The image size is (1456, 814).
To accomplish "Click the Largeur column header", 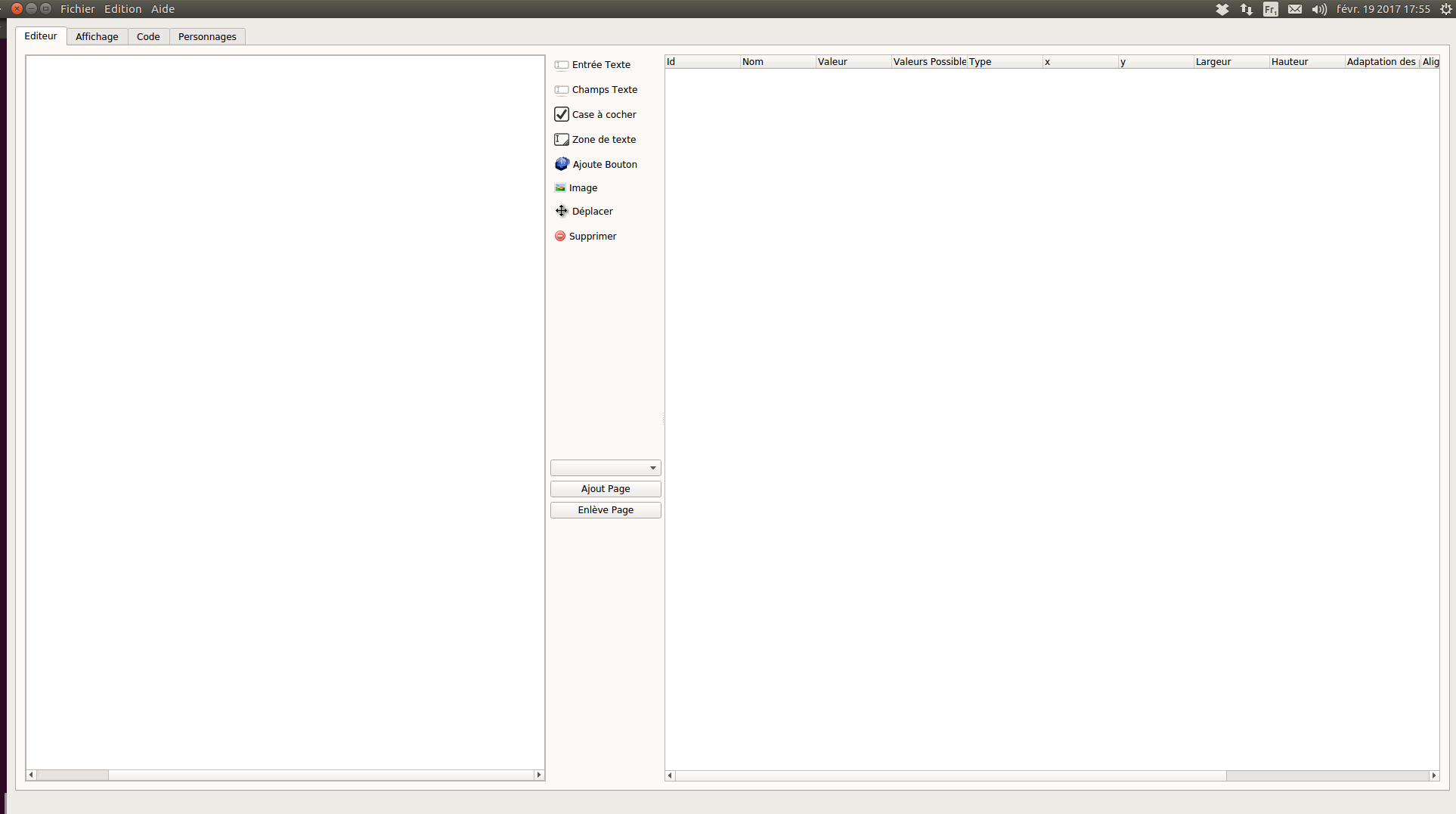I will [x=1231, y=62].
